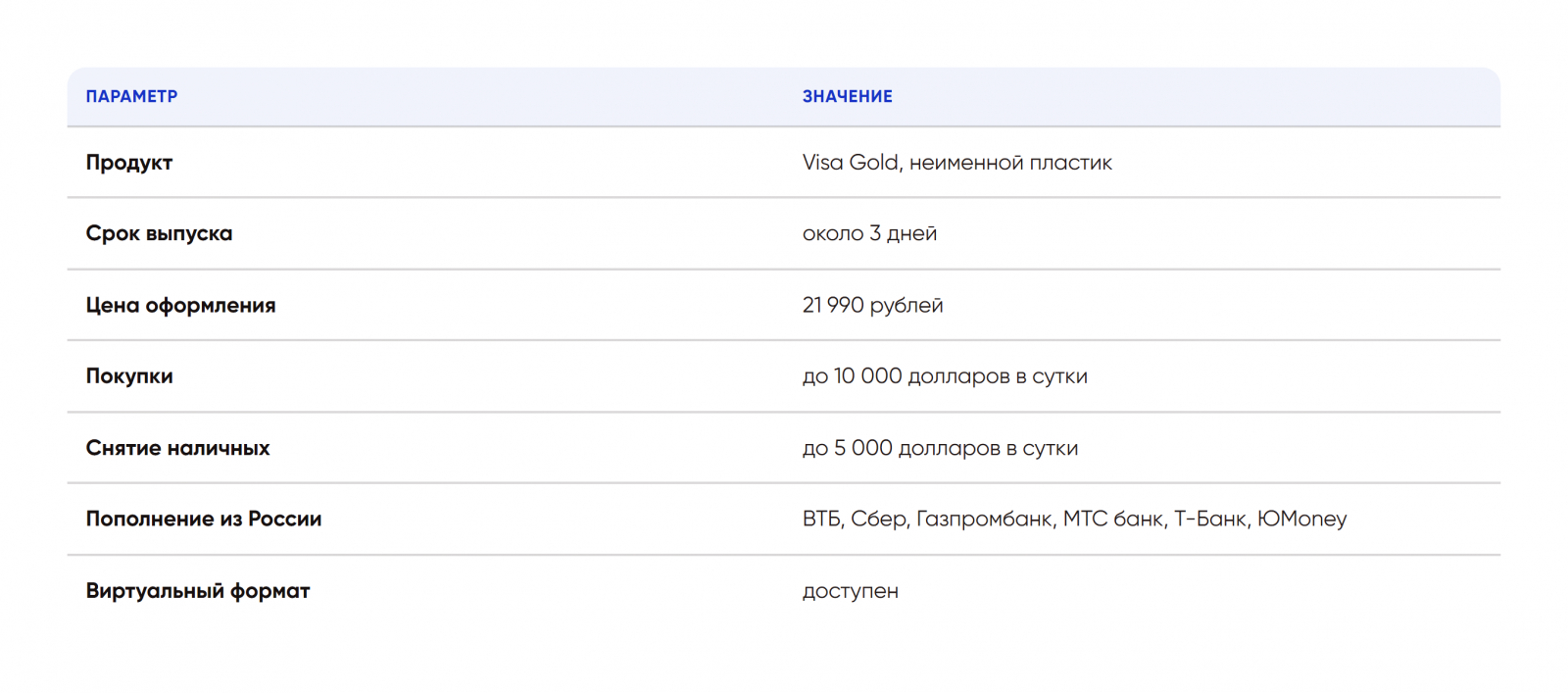Click Газпромбанк in the bank list
This screenshot has width=1568, height=693.
tap(984, 520)
